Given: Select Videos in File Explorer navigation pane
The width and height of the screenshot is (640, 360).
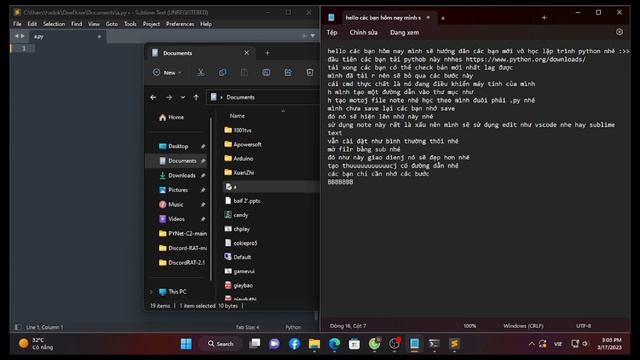Looking at the screenshot, I should point(176,219).
